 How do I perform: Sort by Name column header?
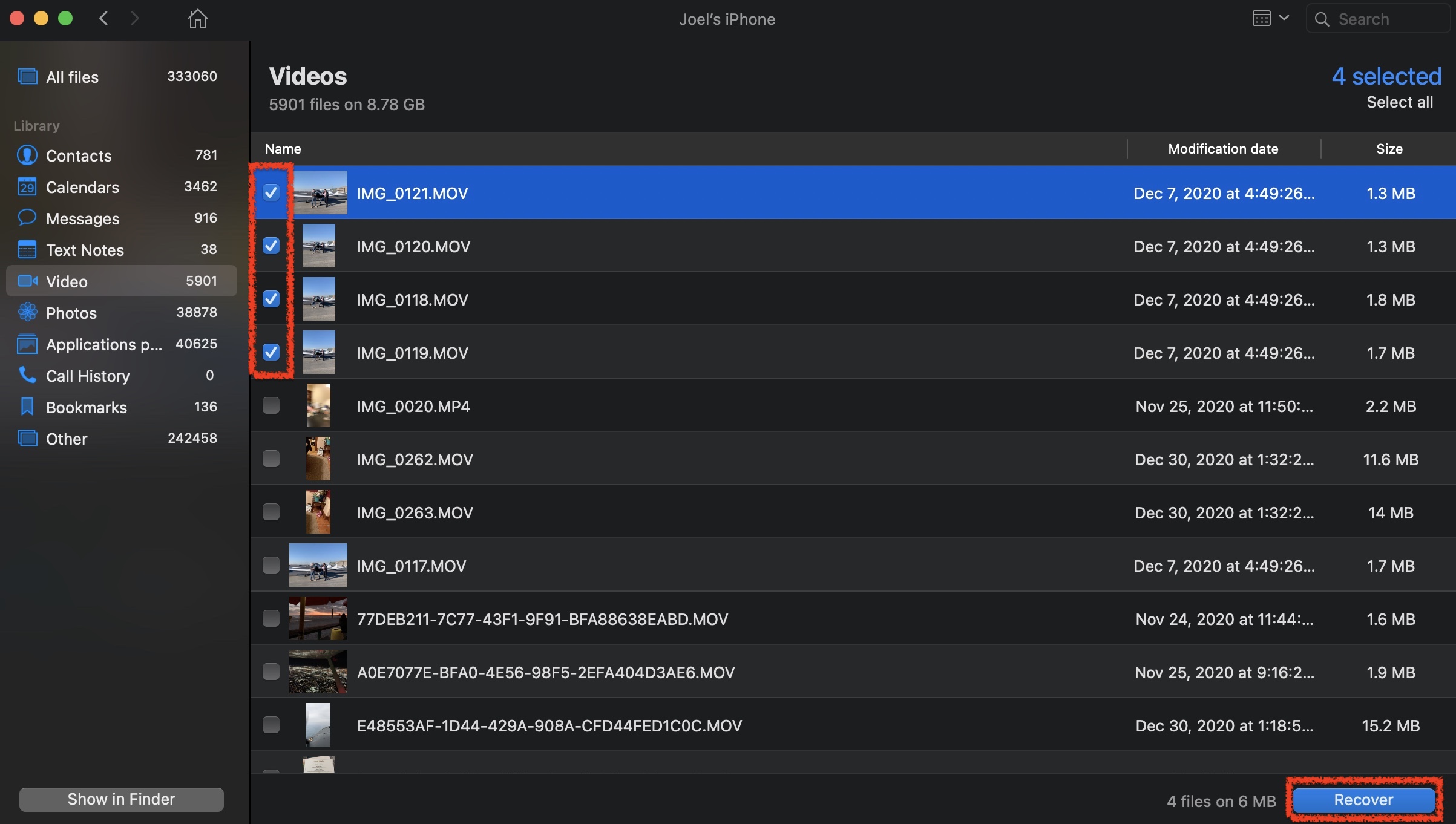pos(283,149)
